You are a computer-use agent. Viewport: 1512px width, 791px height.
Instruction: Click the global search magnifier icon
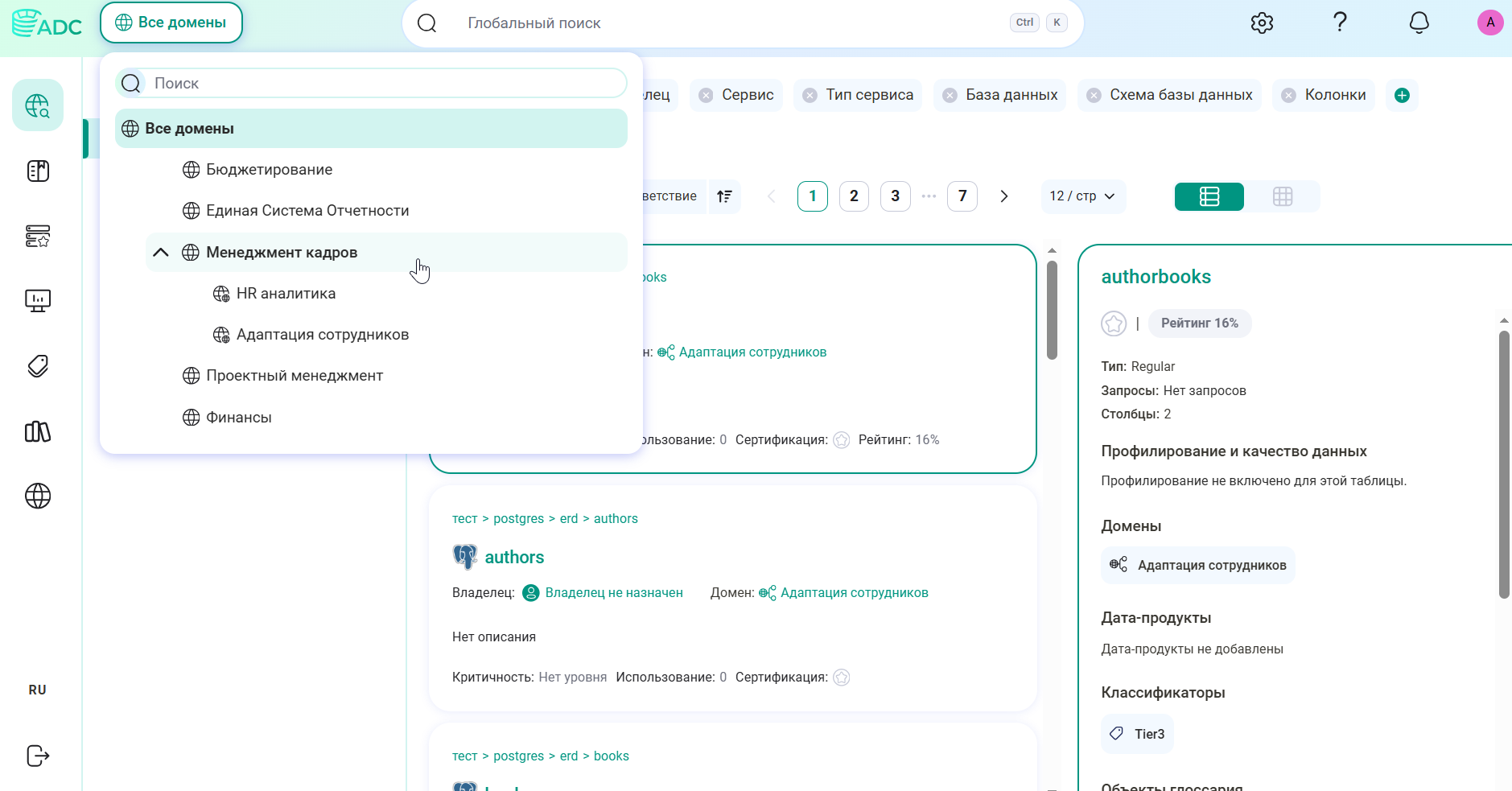point(426,23)
